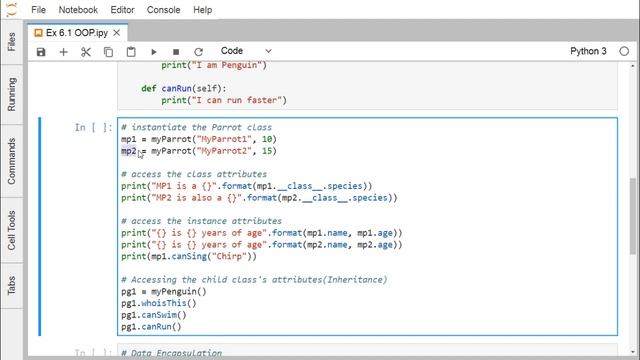This screenshot has height=360, width=640.
Task: Insert a new cell with the plus icon
Action: tap(63, 52)
